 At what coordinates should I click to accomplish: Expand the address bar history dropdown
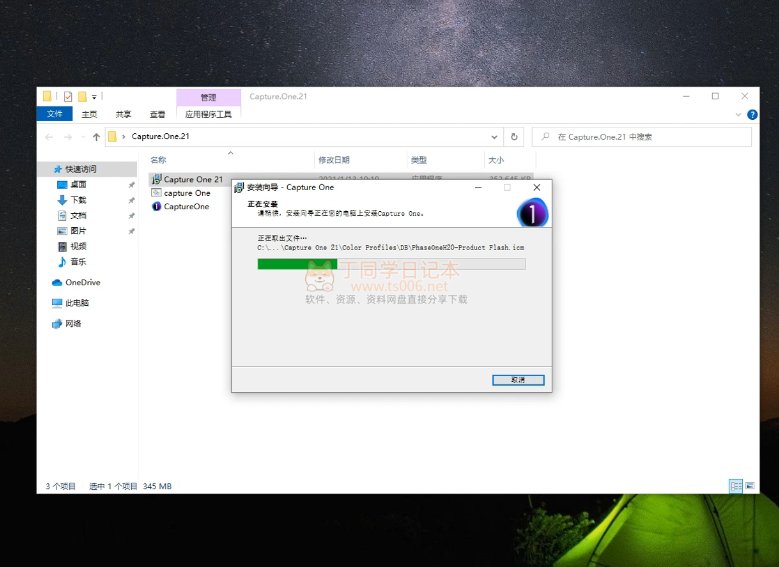click(x=494, y=137)
